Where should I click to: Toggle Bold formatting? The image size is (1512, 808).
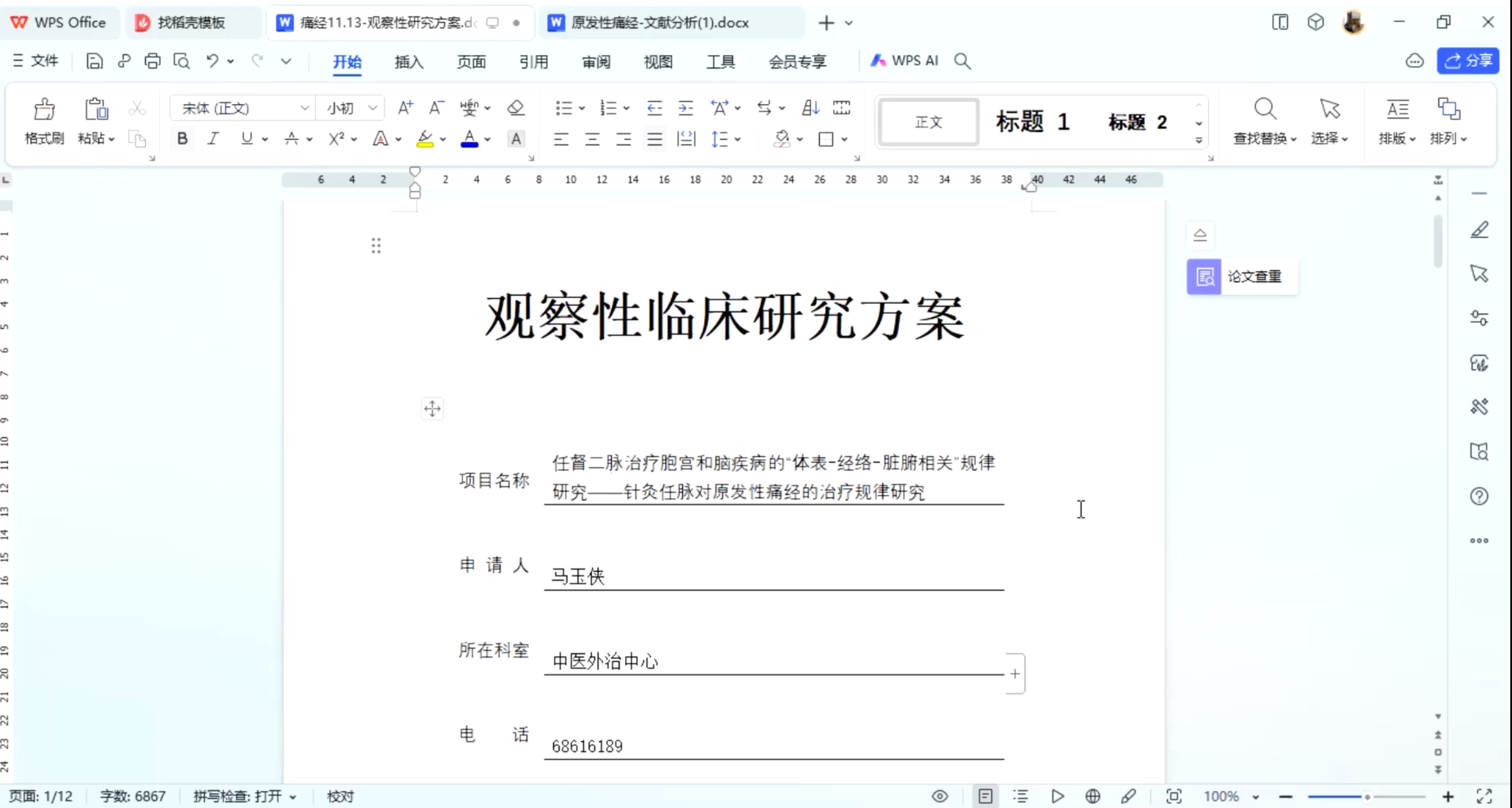point(182,139)
